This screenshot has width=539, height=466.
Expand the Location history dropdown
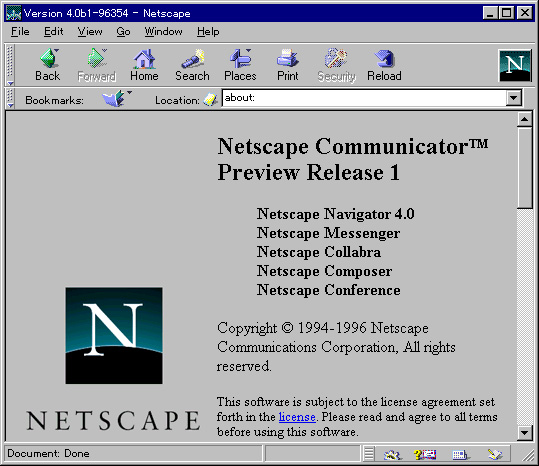click(x=514, y=98)
